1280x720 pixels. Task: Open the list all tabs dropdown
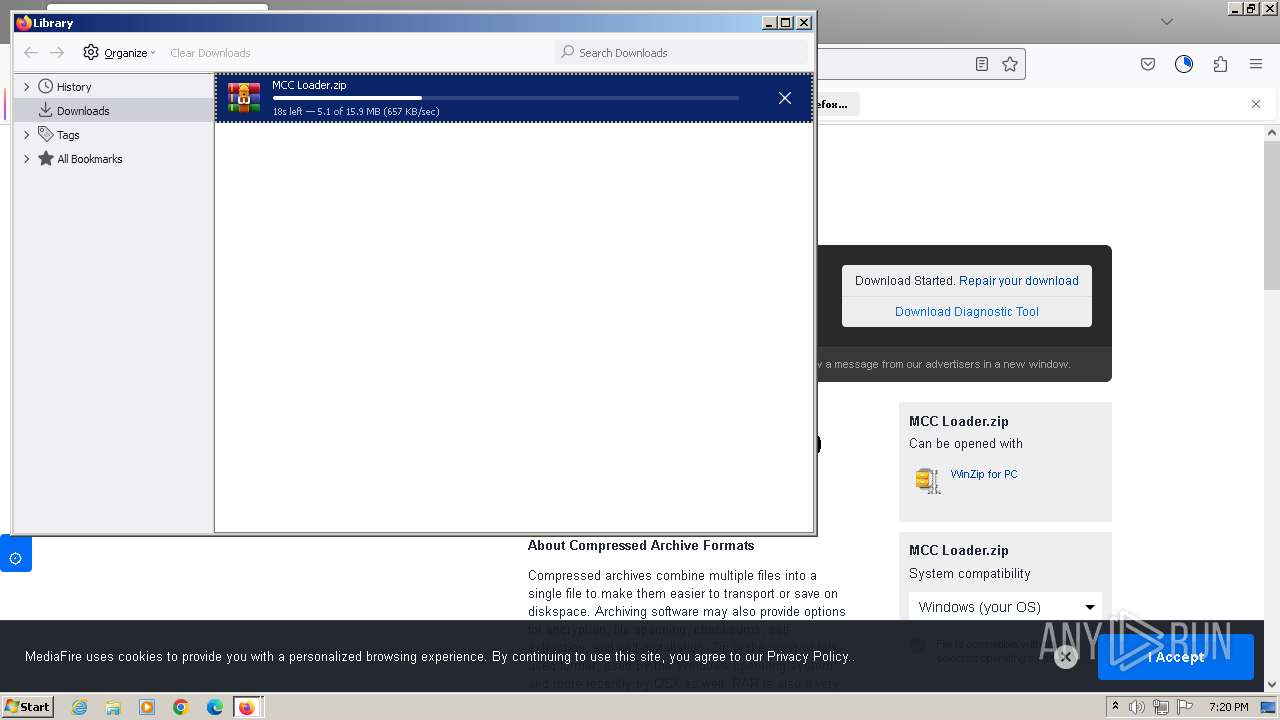click(x=1166, y=21)
